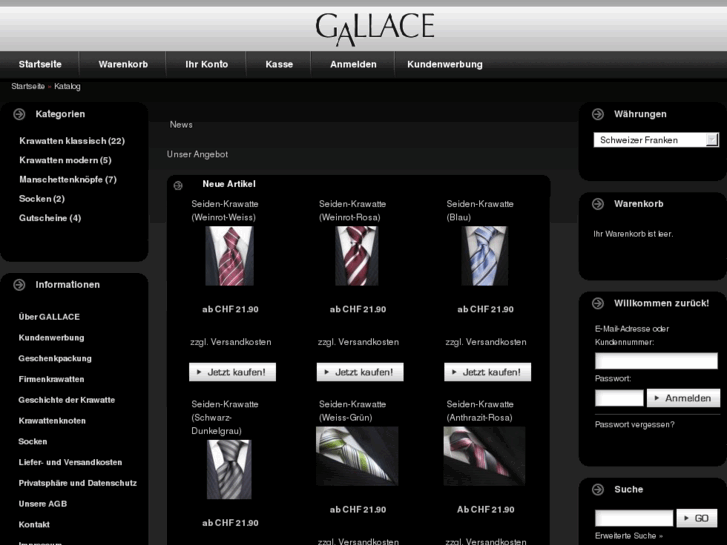Click the arrow icon beside Informationen

point(19,285)
